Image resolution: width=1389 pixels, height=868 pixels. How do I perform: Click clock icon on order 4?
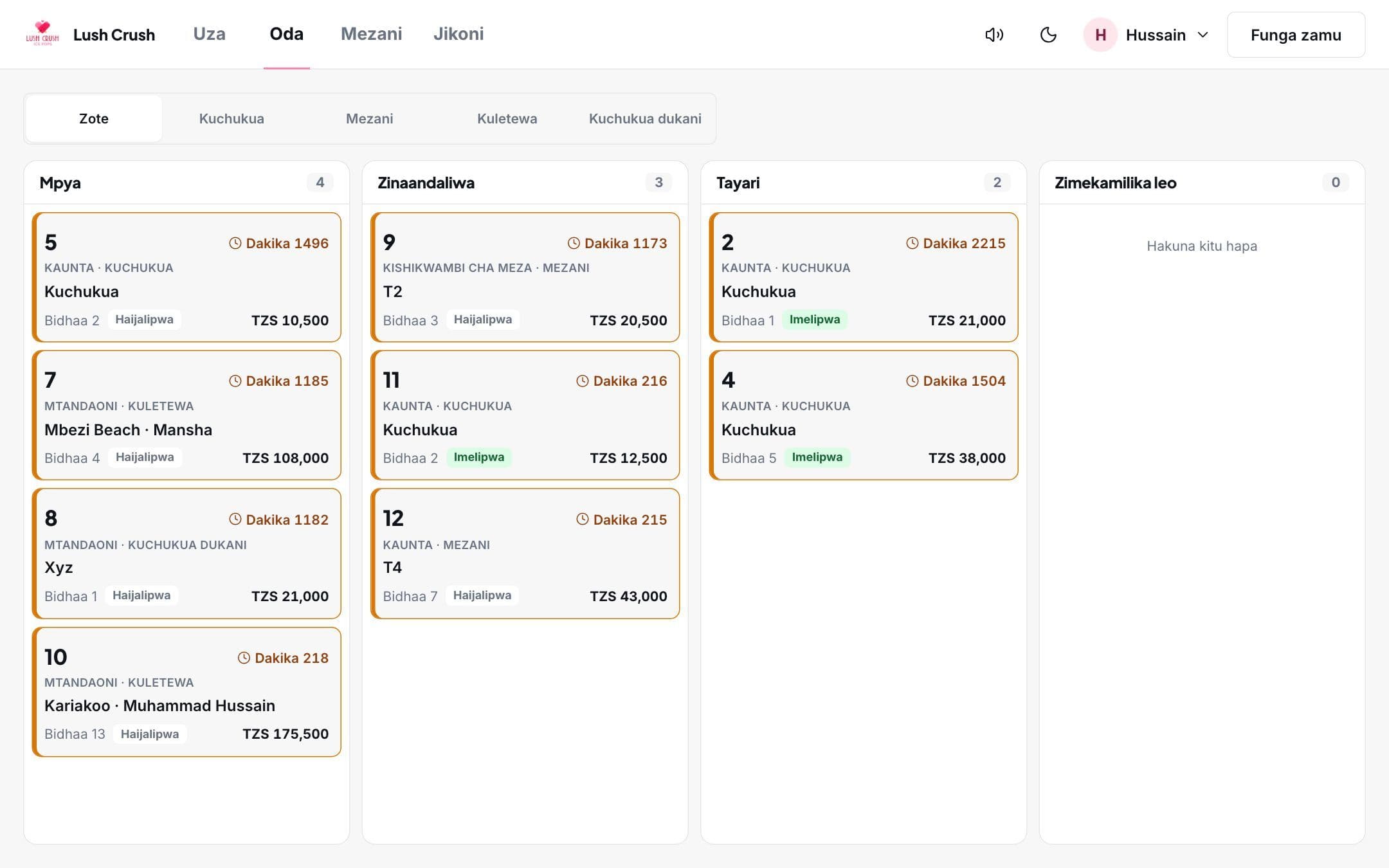(912, 381)
